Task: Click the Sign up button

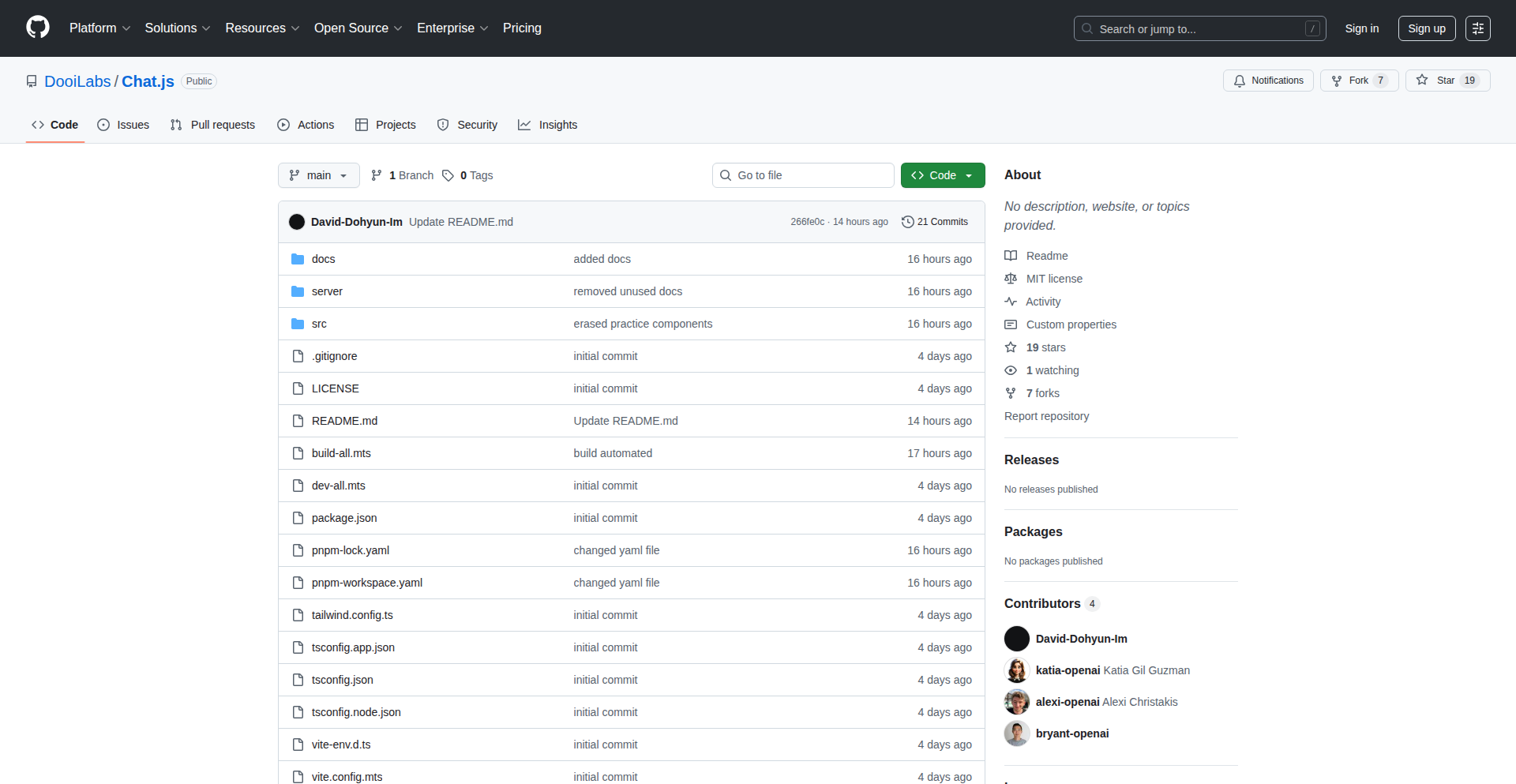Action: tap(1427, 28)
